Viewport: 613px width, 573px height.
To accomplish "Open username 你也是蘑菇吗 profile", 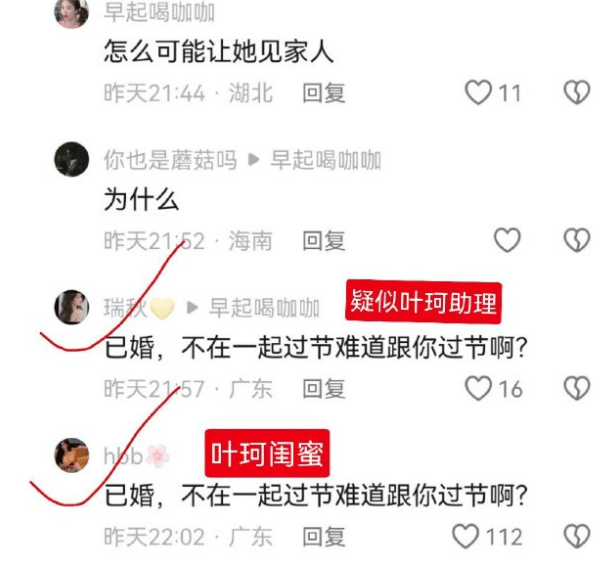I will [x=170, y=160].
